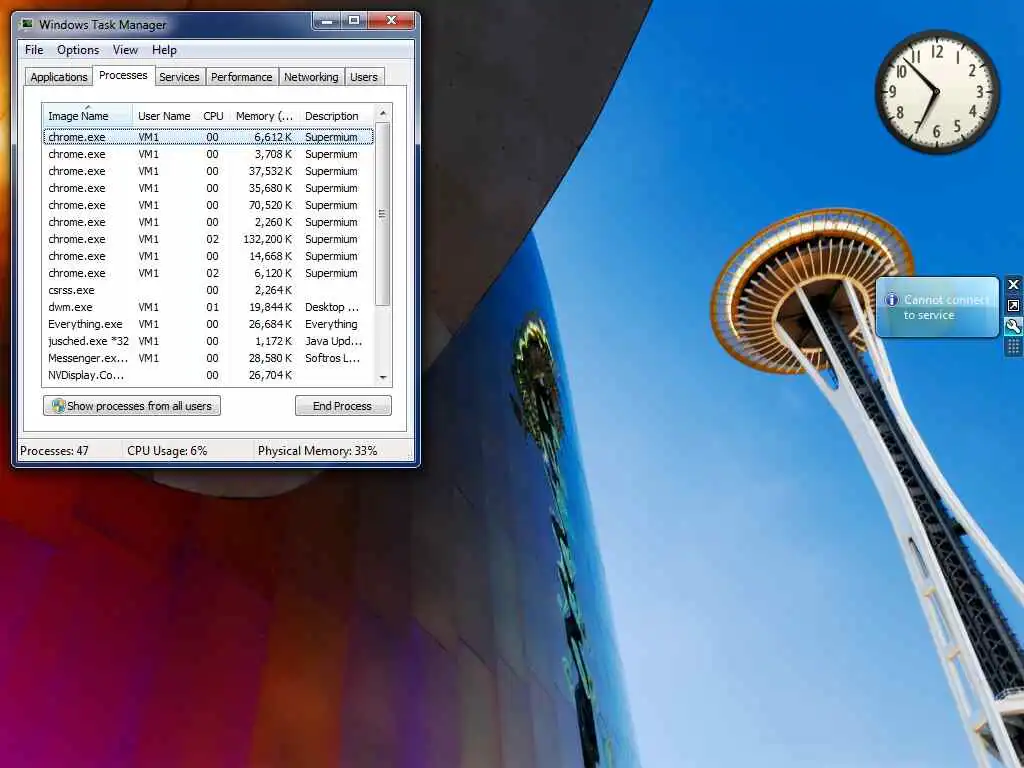Click the End Process button
Screen dimensions: 1024x768
[343, 406]
